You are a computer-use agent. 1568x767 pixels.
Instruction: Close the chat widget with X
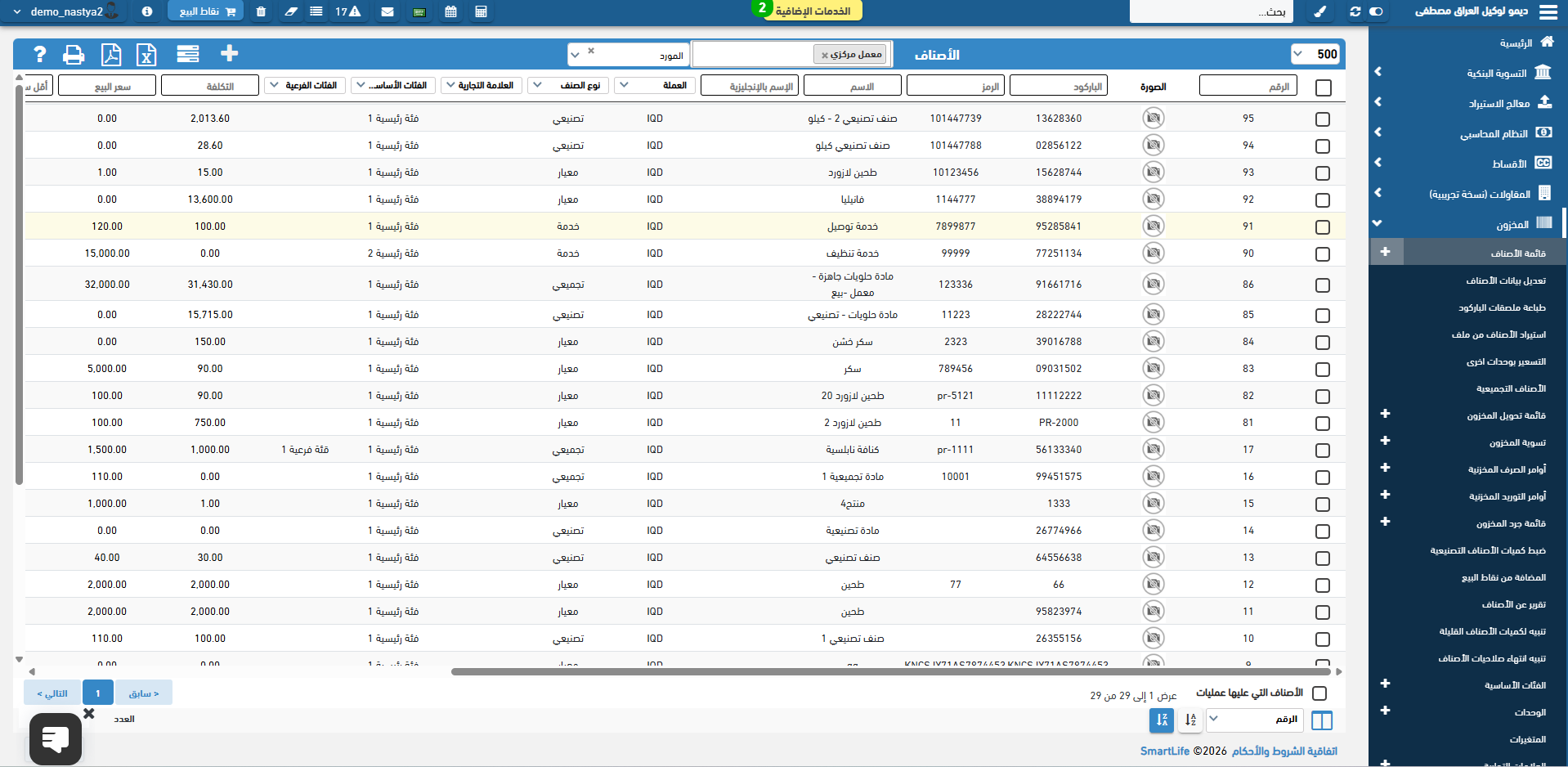pyautogui.click(x=89, y=713)
